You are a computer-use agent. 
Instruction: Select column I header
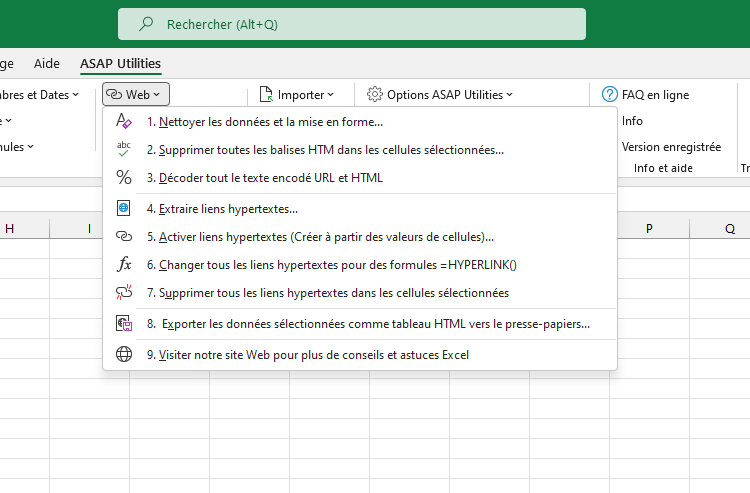click(89, 229)
